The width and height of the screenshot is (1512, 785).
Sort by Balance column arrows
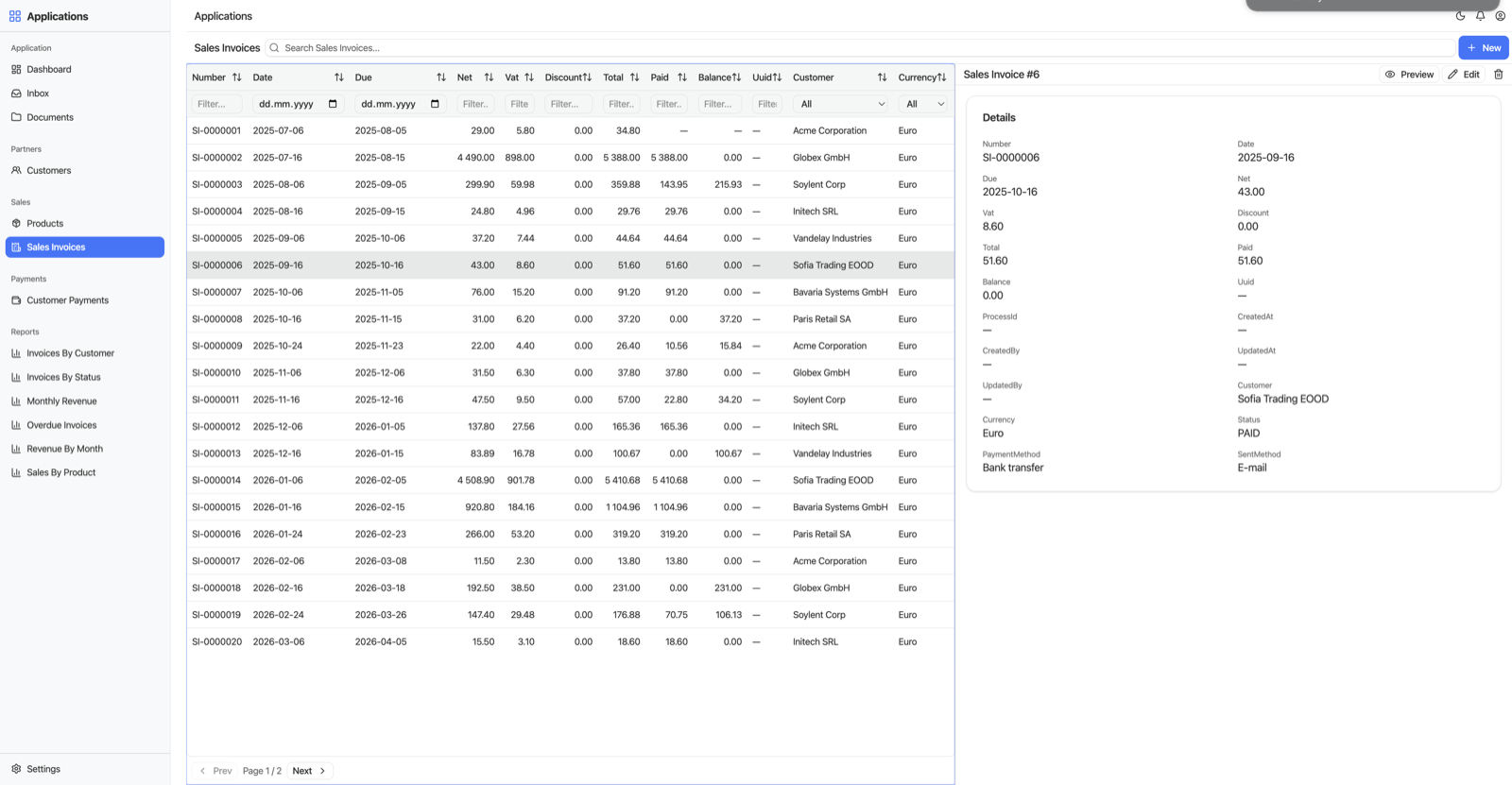pos(736,77)
